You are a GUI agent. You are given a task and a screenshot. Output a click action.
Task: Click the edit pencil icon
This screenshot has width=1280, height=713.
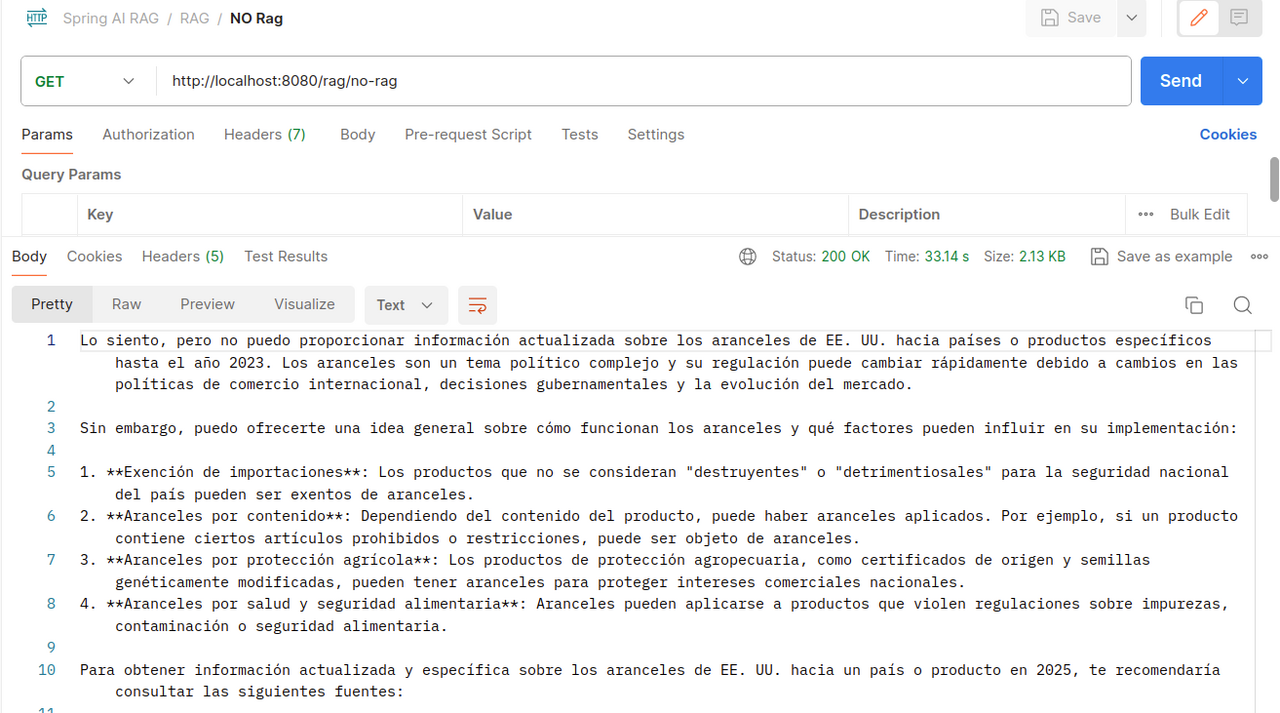point(1199,18)
